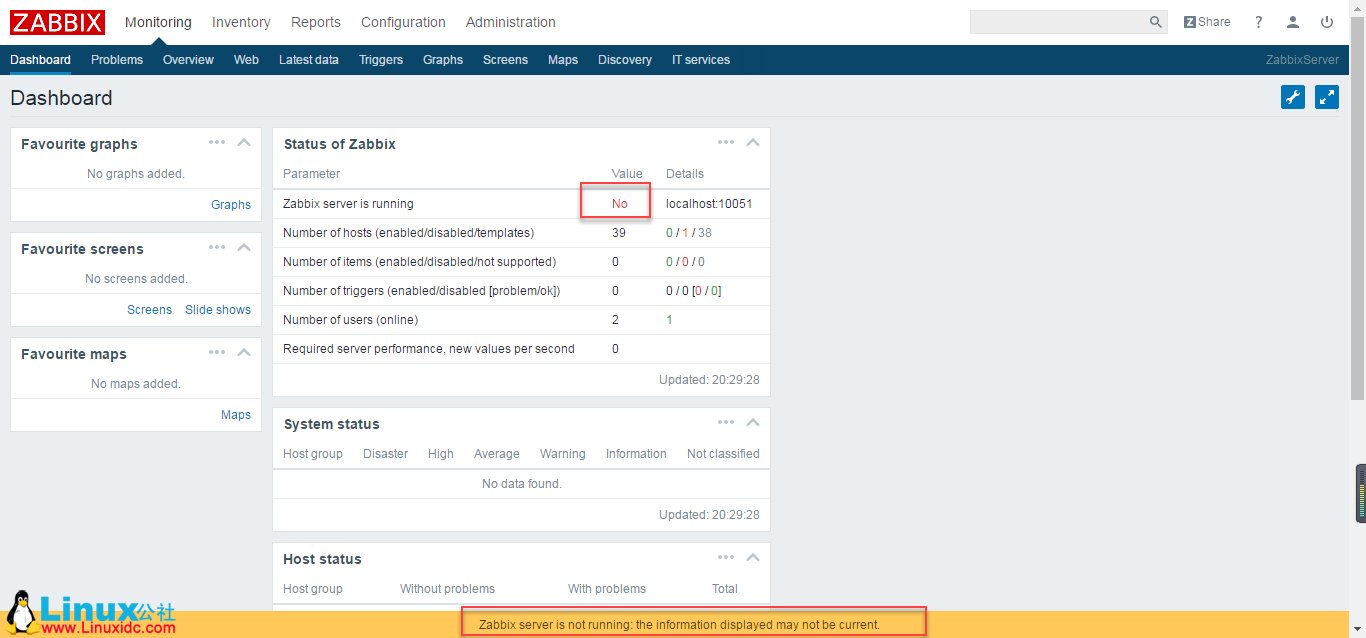The image size is (1366, 638).
Task: Click the ZABBIX logo
Action: [57, 21]
